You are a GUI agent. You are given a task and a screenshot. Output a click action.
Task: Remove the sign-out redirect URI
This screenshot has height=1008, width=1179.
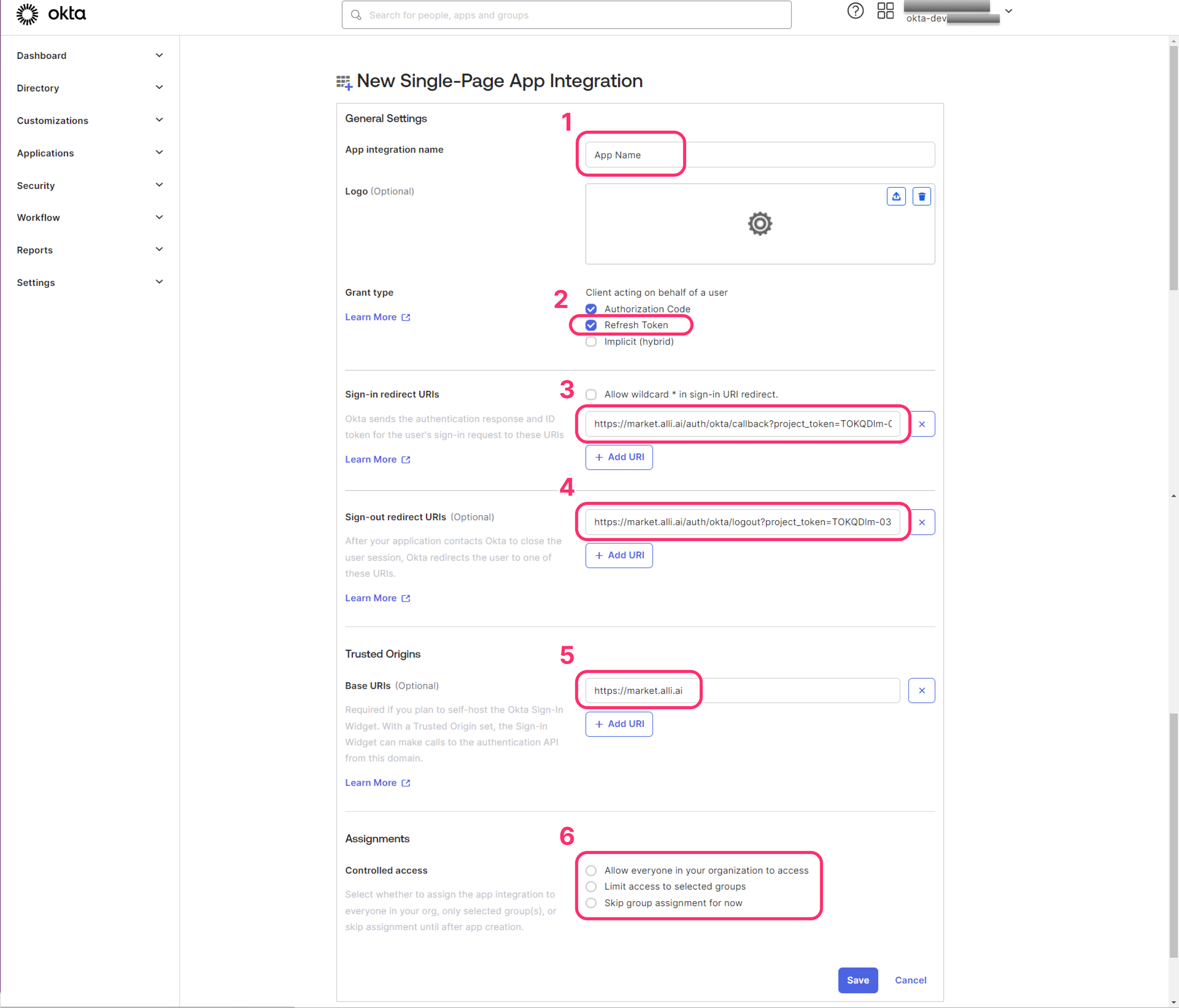[x=921, y=522]
